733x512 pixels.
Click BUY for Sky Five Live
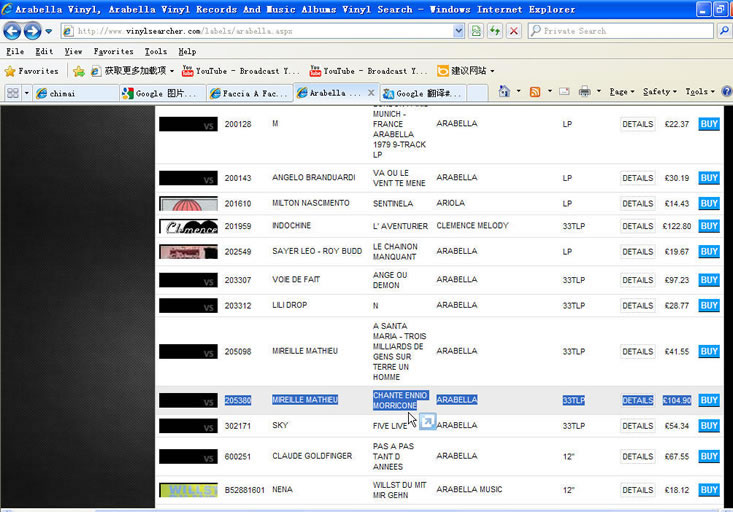pos(709,425)
